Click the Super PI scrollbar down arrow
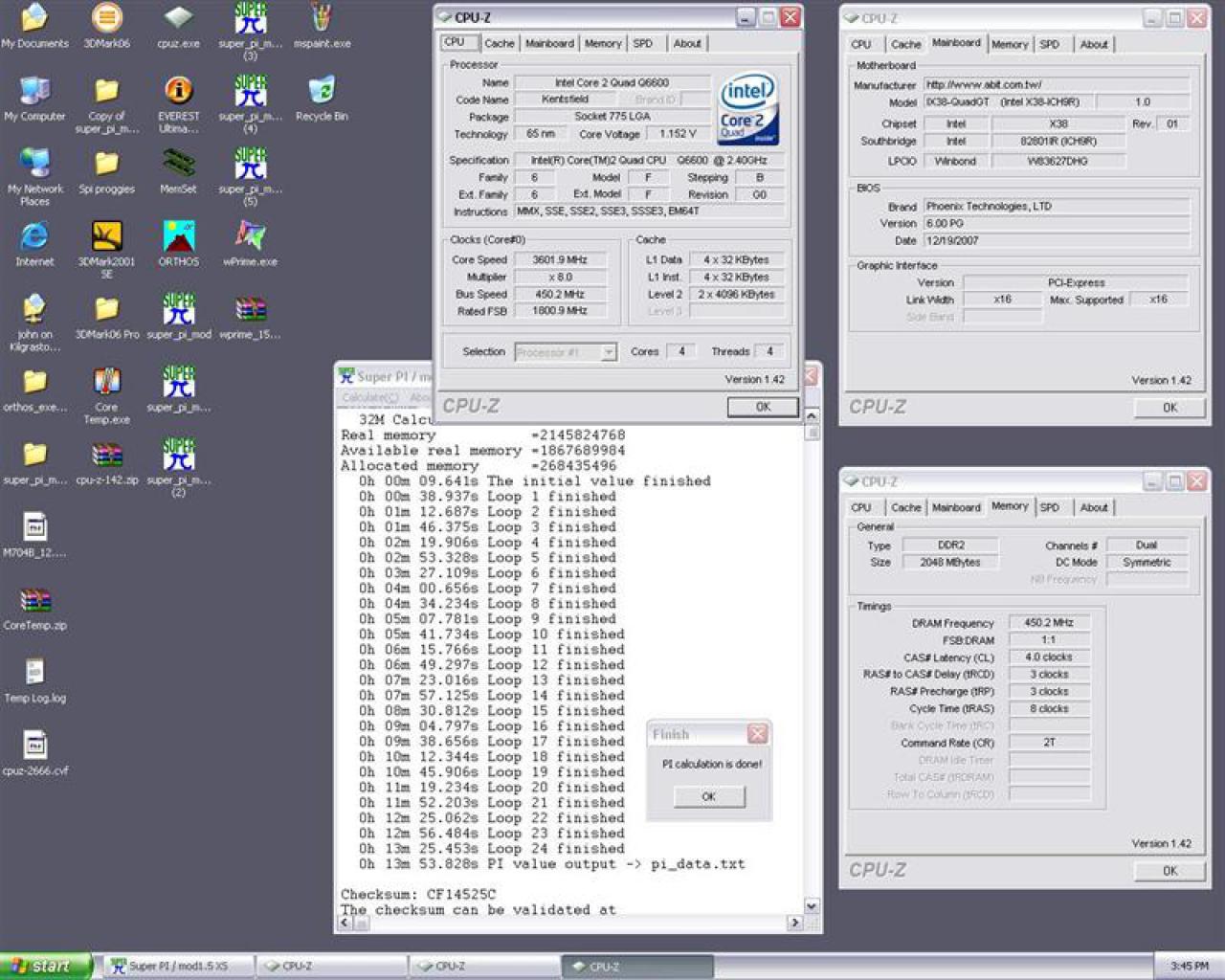Screen dimensions: 1225x980 pyautogui.click(x=812, y=905)
